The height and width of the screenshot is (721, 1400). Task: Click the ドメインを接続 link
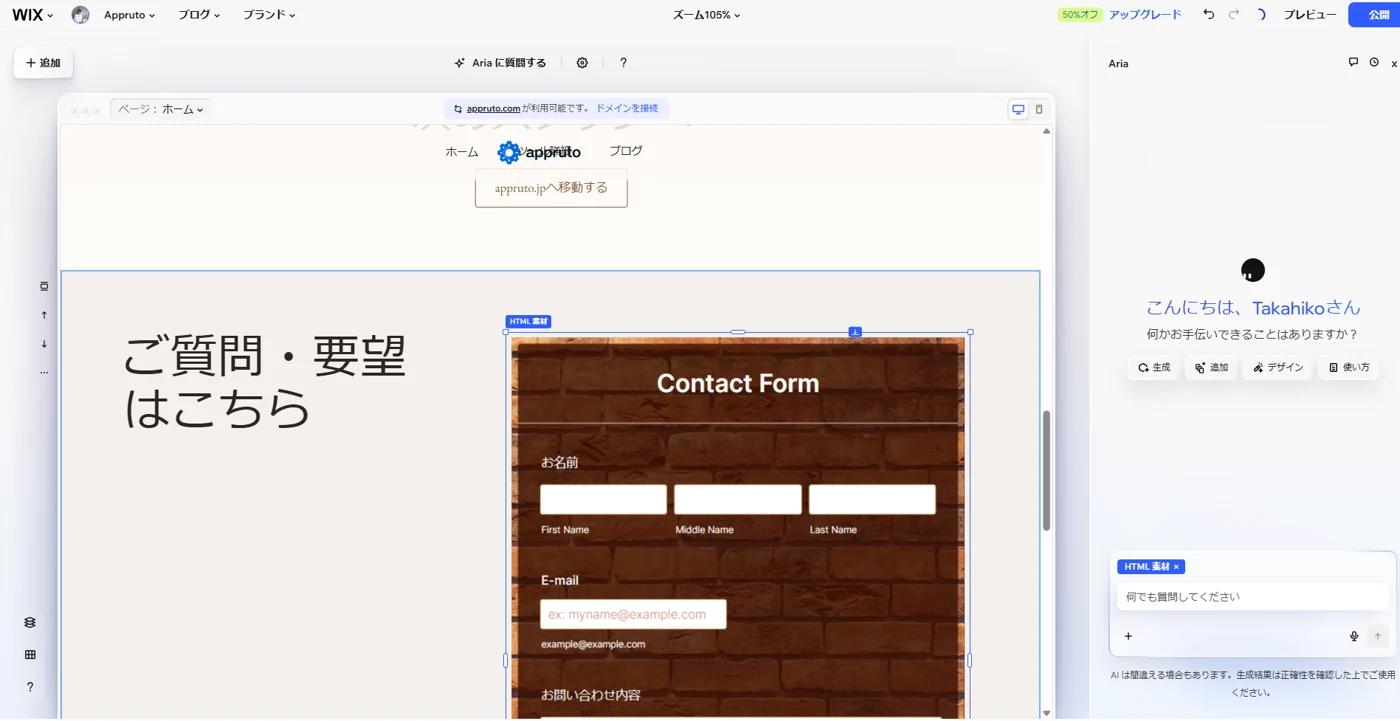pos(627,108)
